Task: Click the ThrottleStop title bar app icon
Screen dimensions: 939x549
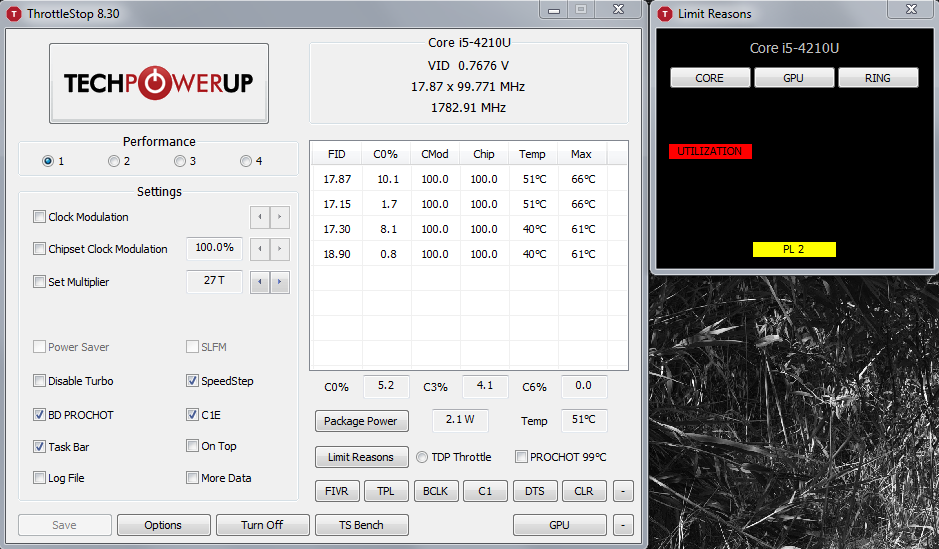Action: pyautogui.click(x=13, y=13)
